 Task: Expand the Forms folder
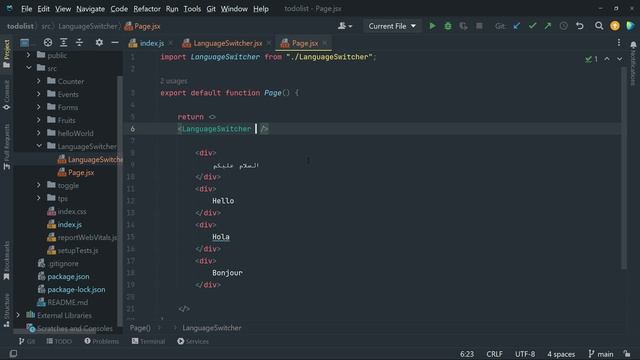[x=39, y=107]
